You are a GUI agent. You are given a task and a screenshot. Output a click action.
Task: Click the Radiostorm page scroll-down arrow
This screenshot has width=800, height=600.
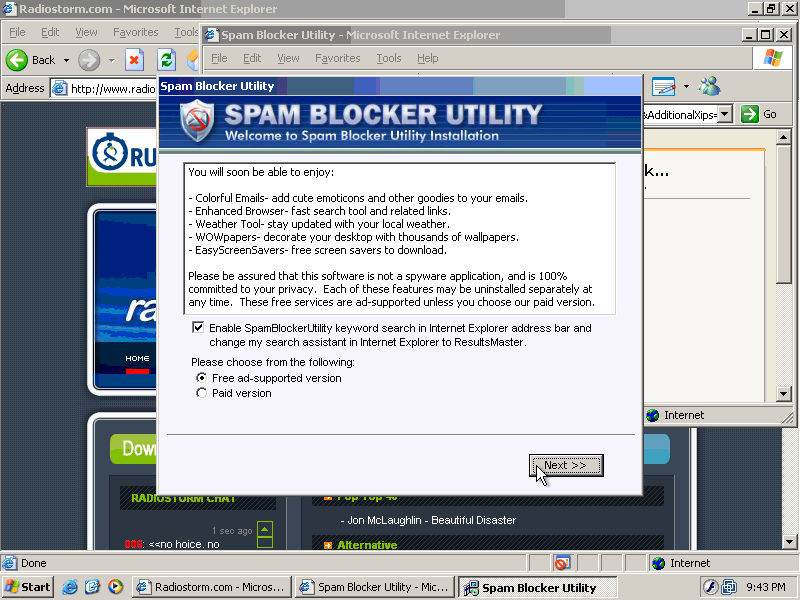789,541
